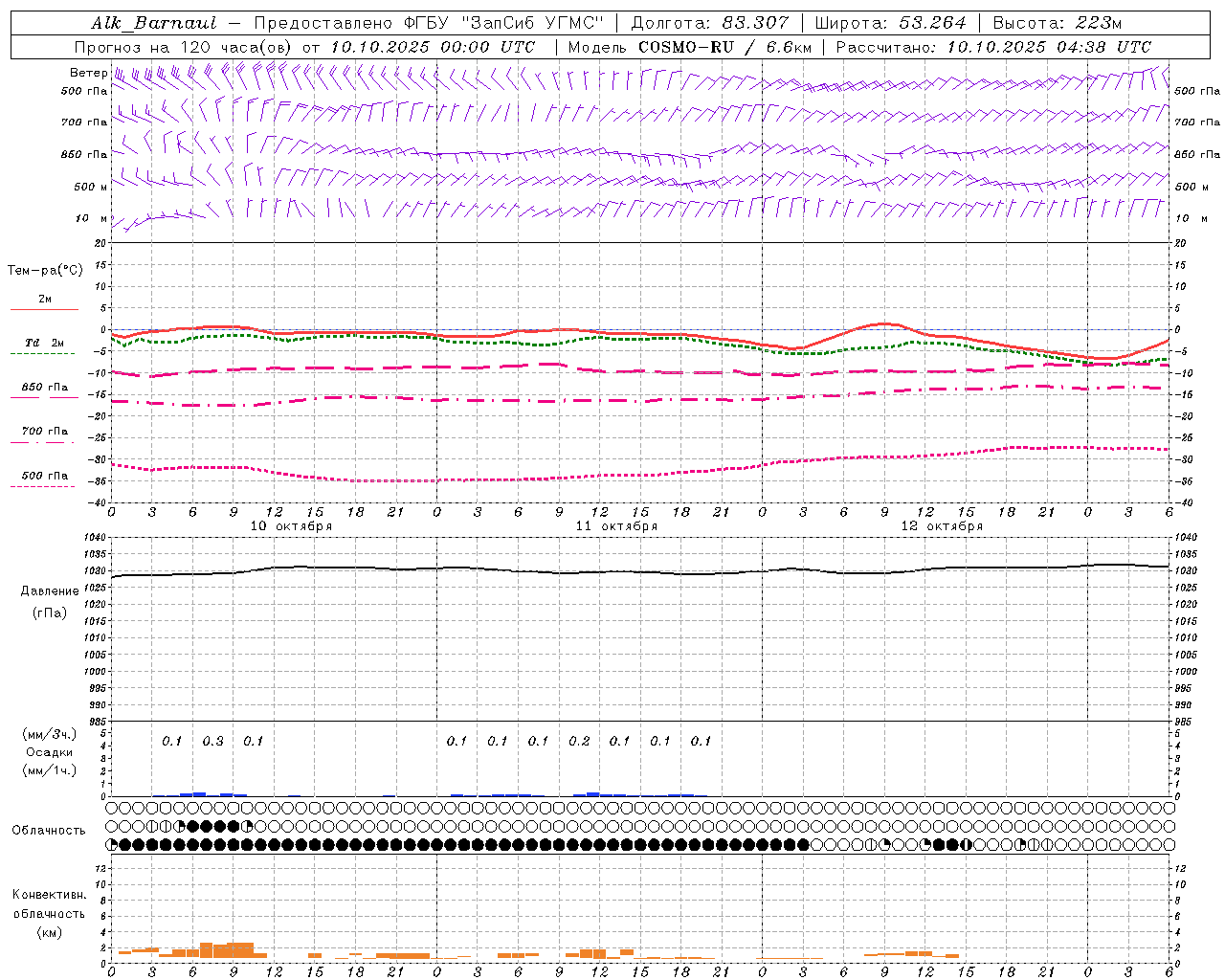Click the Ветер wind panel label
1225x980 pixels.
point(88,73)
